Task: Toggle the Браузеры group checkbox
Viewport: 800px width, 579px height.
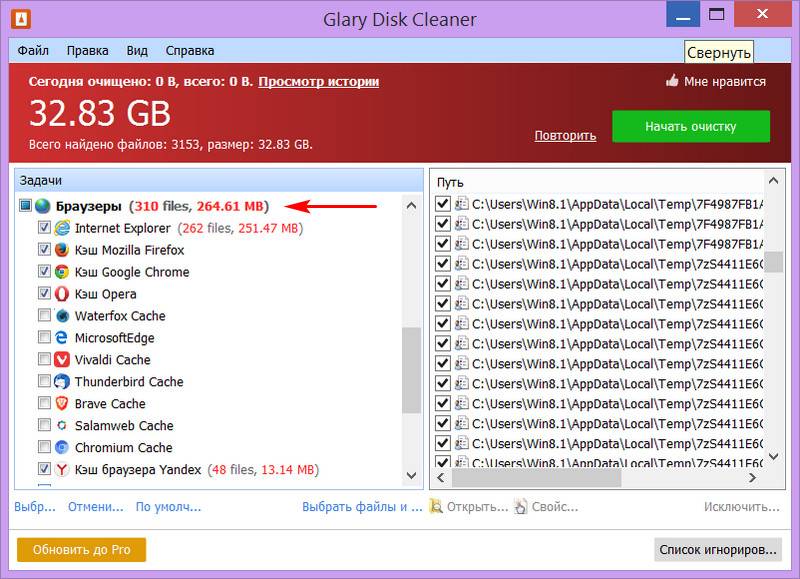Action: click(26, 206)
